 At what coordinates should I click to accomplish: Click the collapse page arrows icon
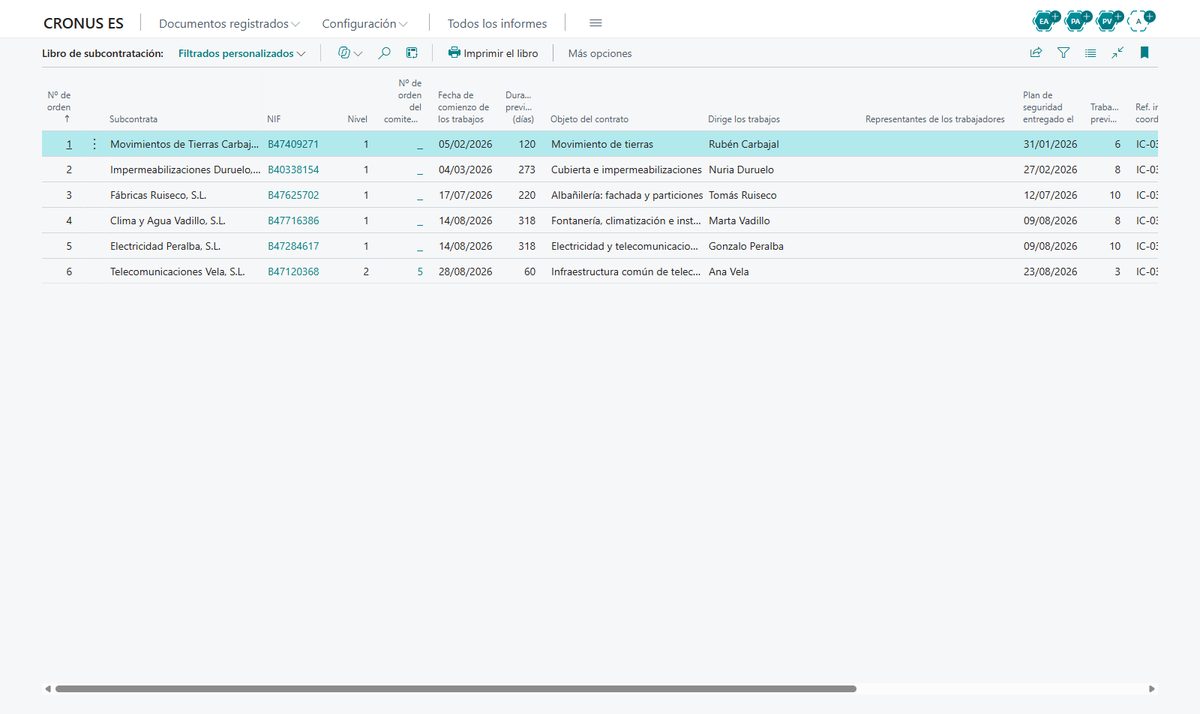tap(1118, 53)
